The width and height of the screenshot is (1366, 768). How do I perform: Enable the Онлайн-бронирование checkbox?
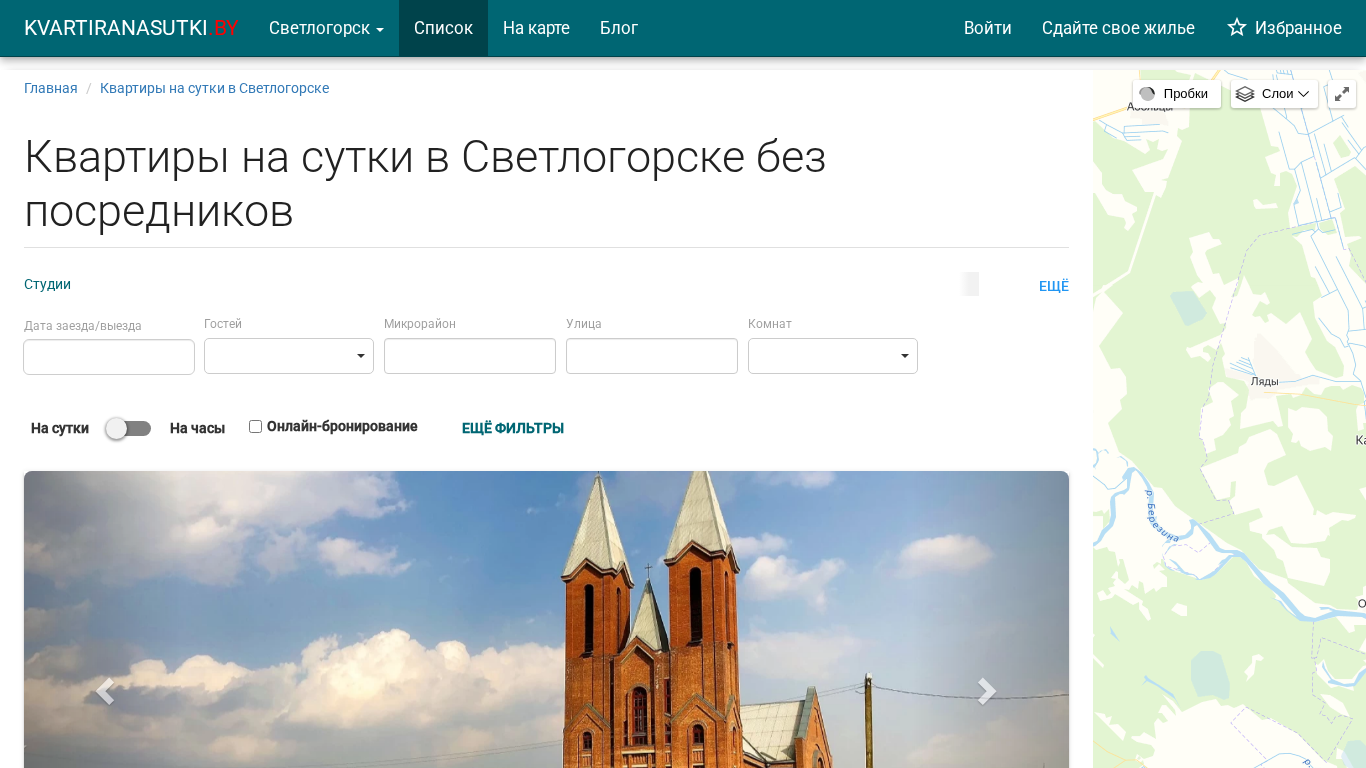255,426
